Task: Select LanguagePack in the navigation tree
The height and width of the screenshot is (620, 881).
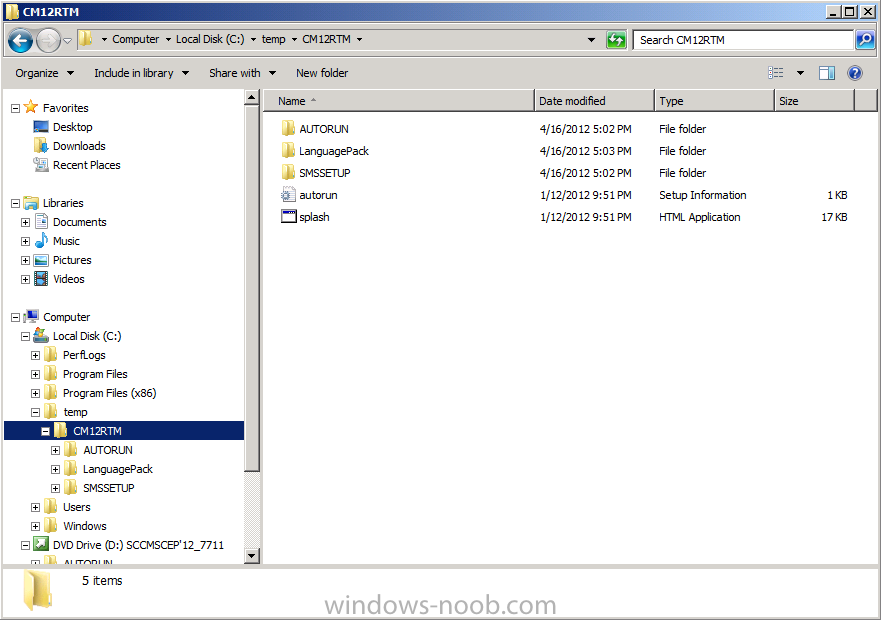Action: coord(117,469)
